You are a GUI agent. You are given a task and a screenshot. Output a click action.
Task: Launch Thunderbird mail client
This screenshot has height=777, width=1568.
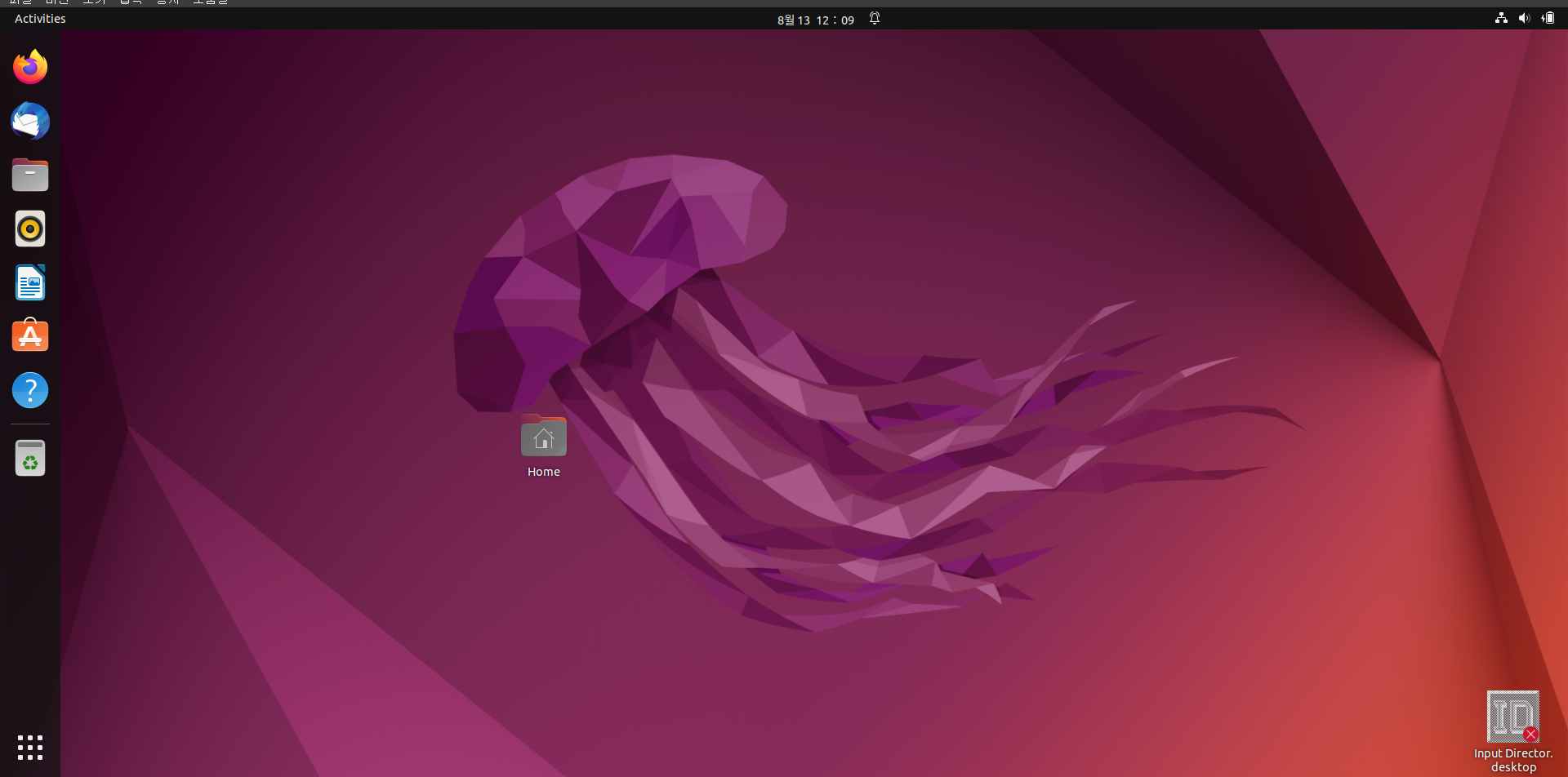tap(30, 121)
